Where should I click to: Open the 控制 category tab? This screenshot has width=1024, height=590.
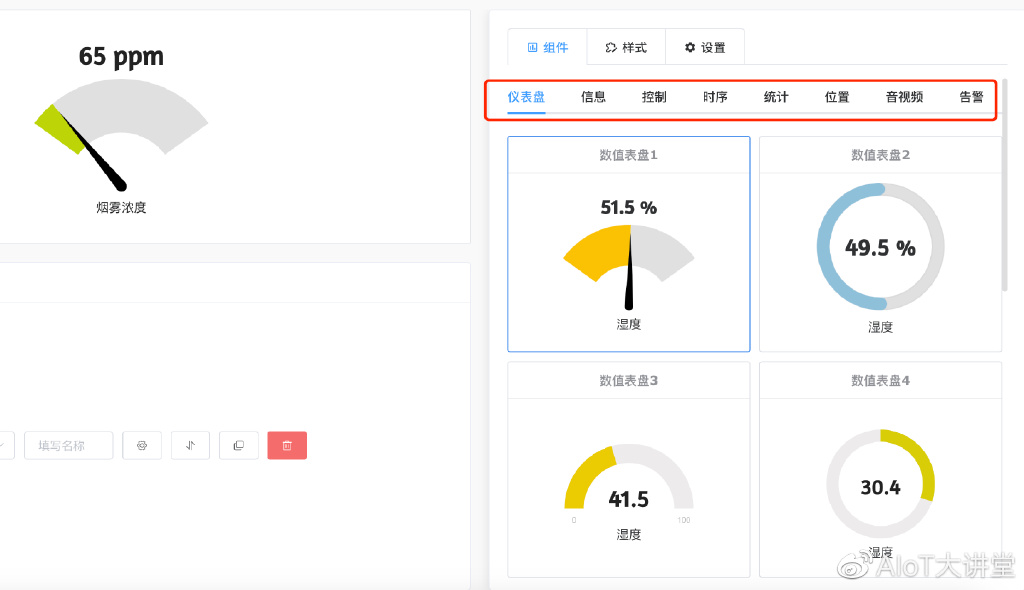(654, 97)
